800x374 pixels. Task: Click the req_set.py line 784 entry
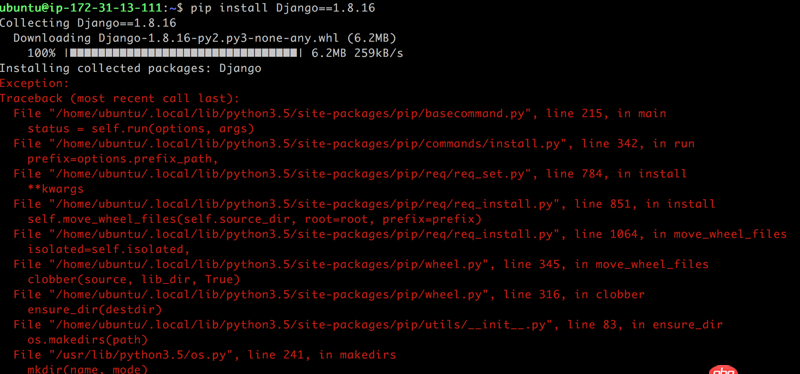tap(350, 174)
